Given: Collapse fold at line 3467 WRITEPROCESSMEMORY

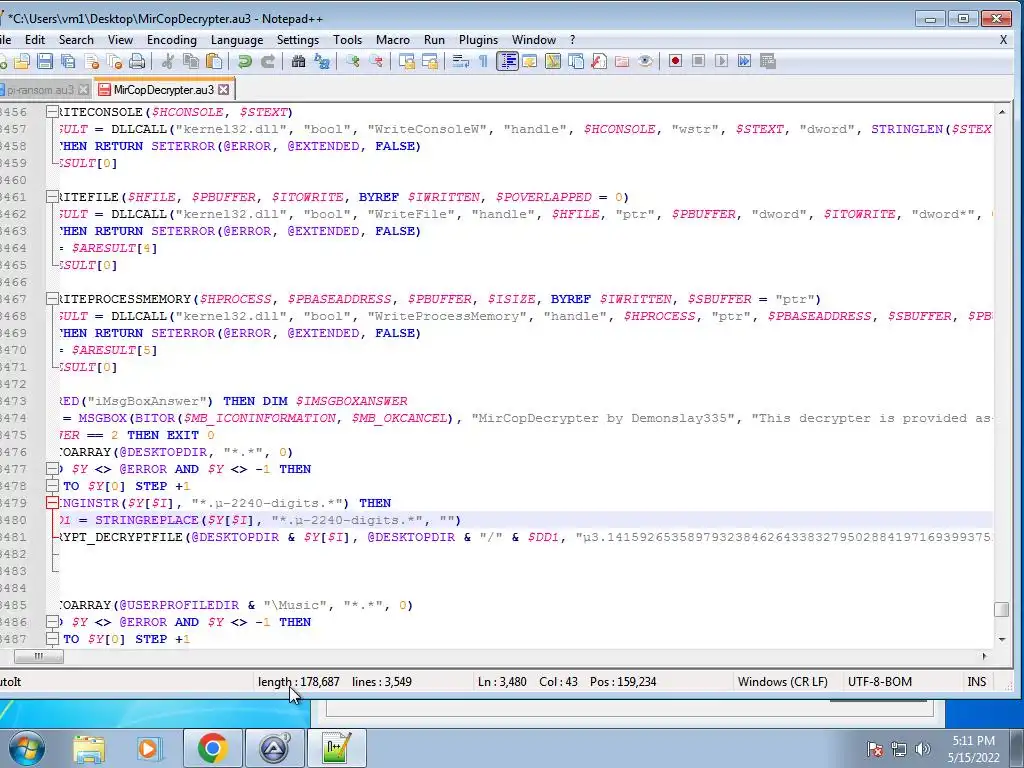Looking at the screenshot, I should (52, 299).
